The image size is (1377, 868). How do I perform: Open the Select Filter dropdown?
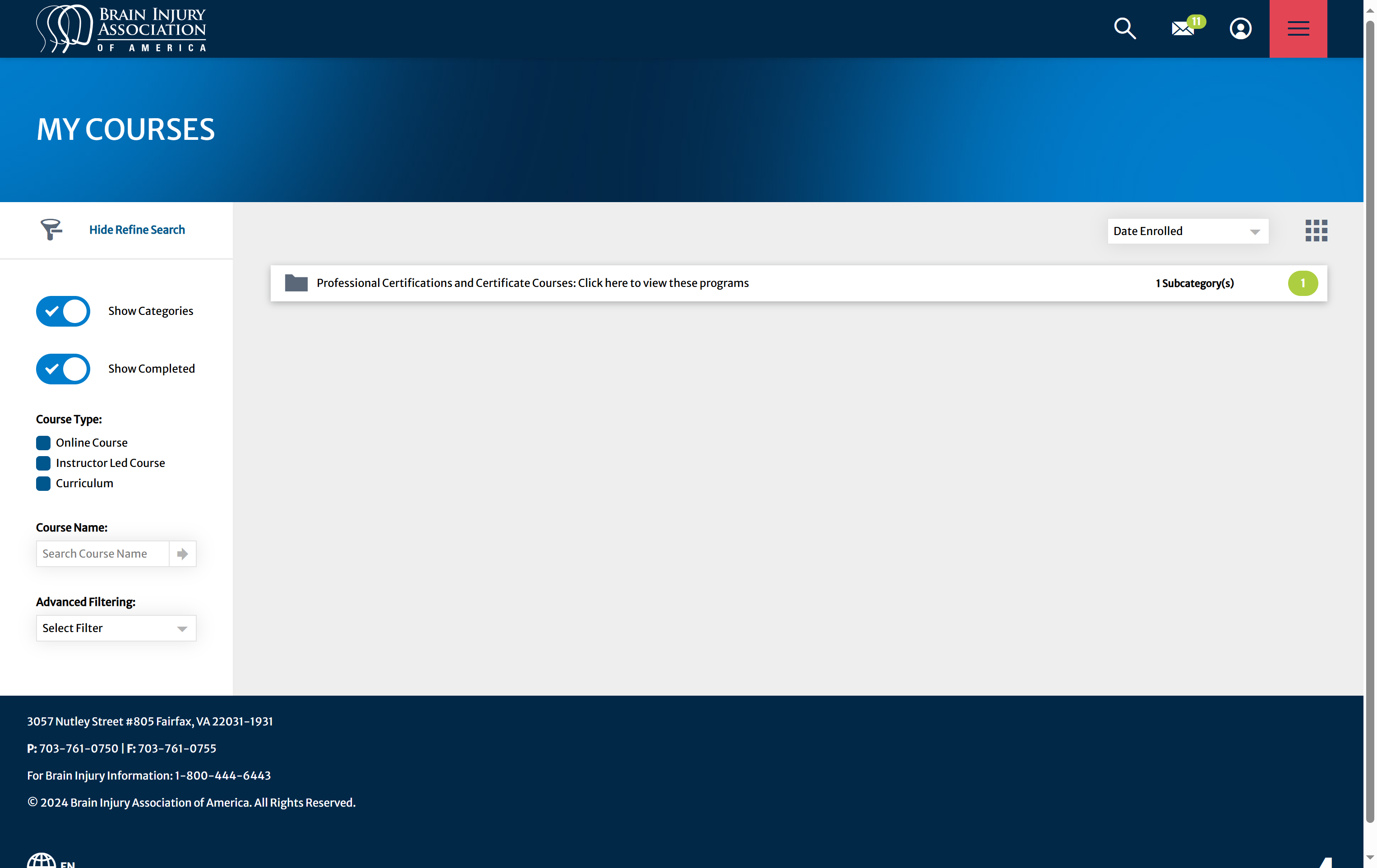click(x=116, y=628)
